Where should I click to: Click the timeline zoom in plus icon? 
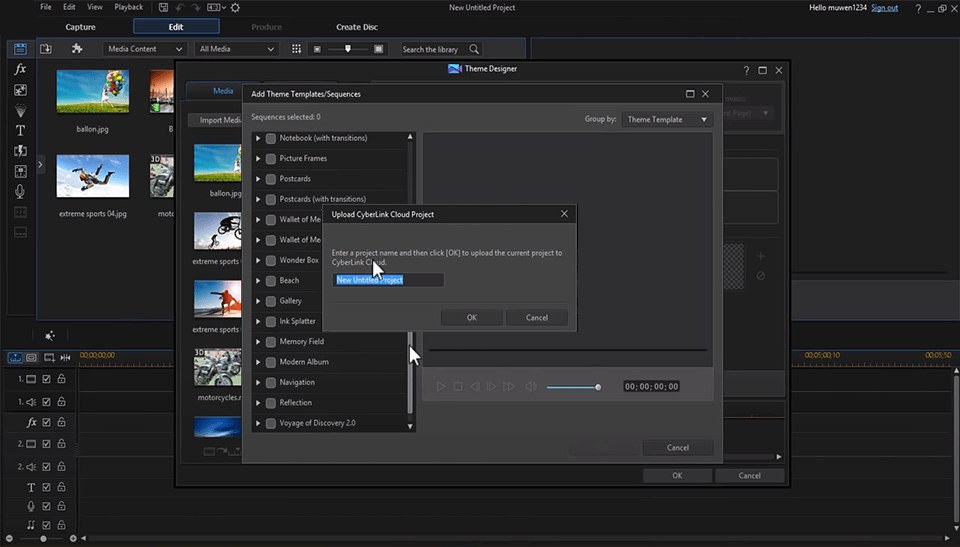click(73, 538)
